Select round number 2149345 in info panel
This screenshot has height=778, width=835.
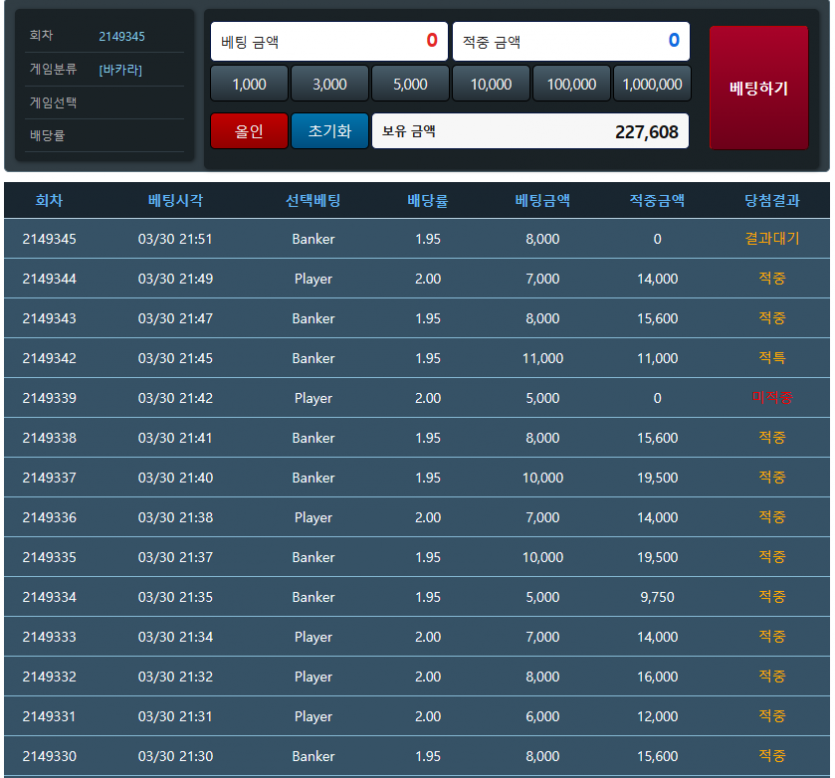[x=122, y=37]
